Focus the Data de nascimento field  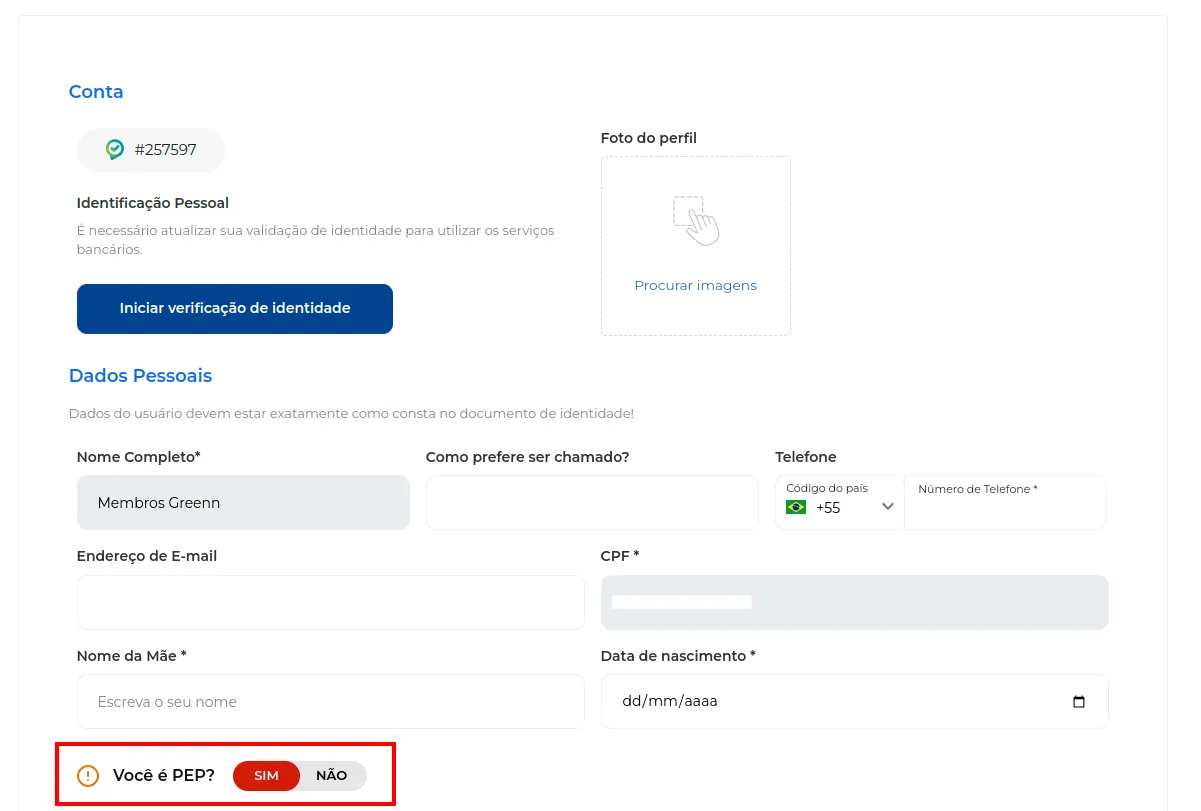coord(855,701)
